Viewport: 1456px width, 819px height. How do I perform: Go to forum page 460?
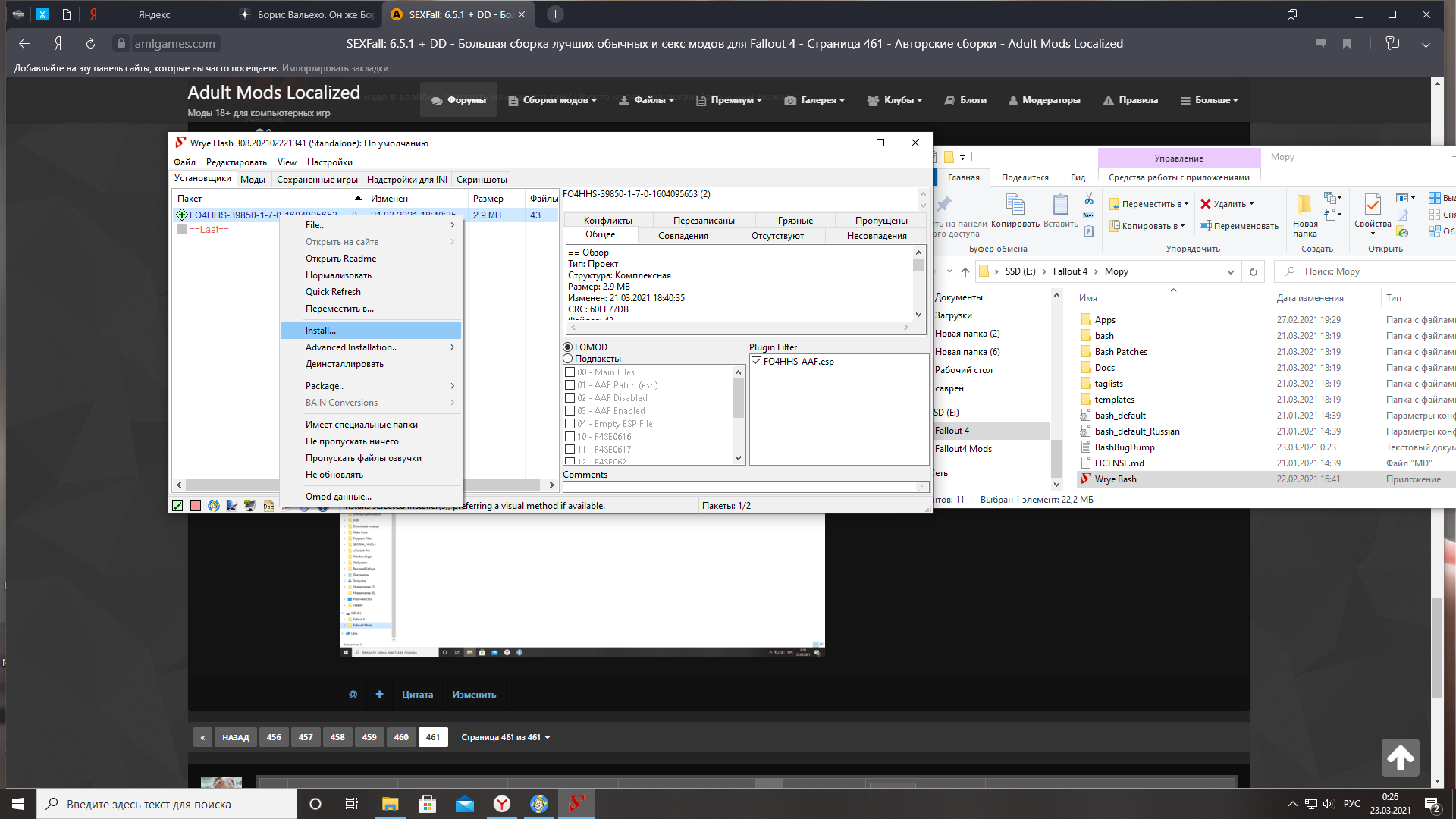pos(401,737)
